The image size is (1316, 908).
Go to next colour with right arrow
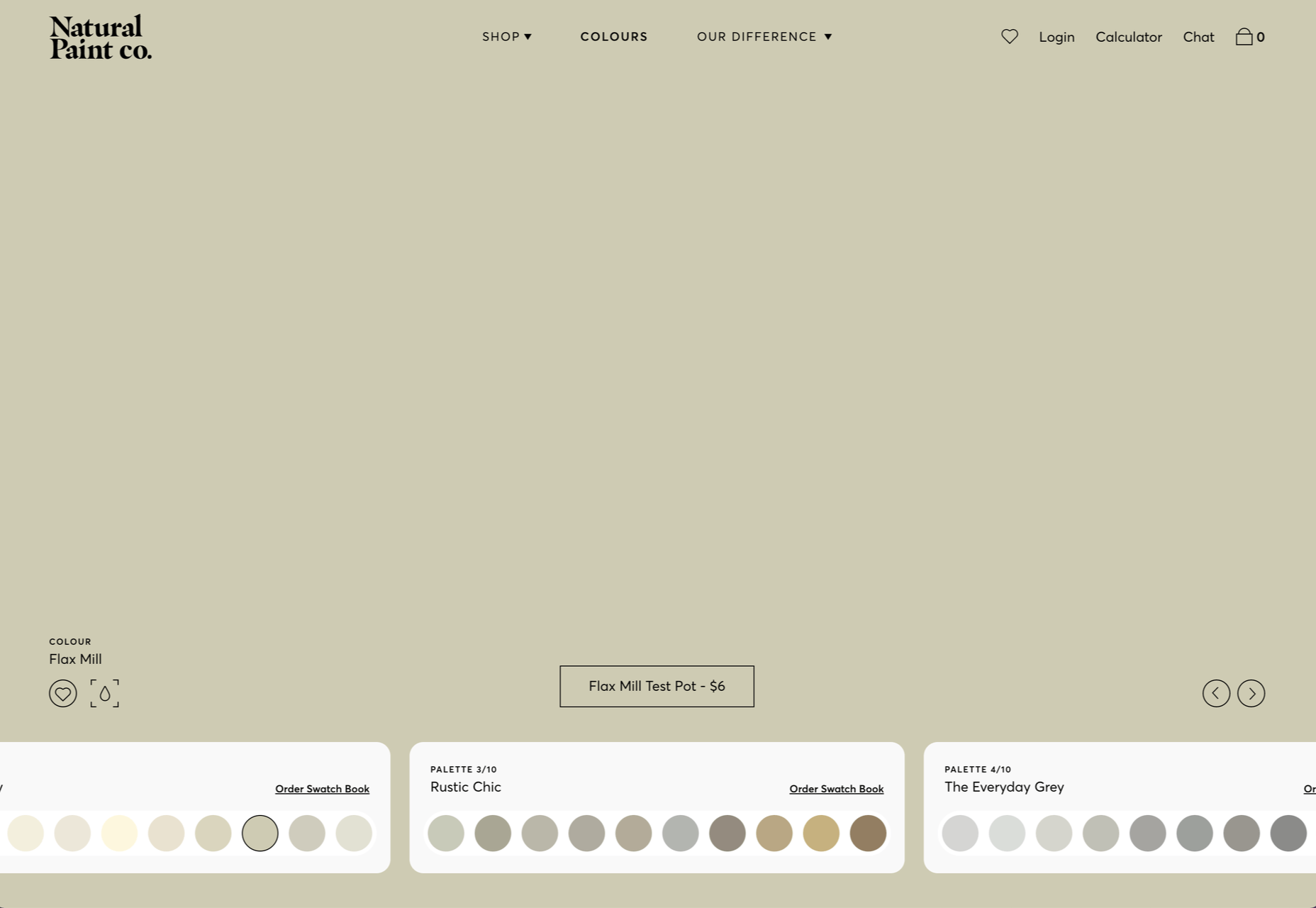coord(1251,693)
